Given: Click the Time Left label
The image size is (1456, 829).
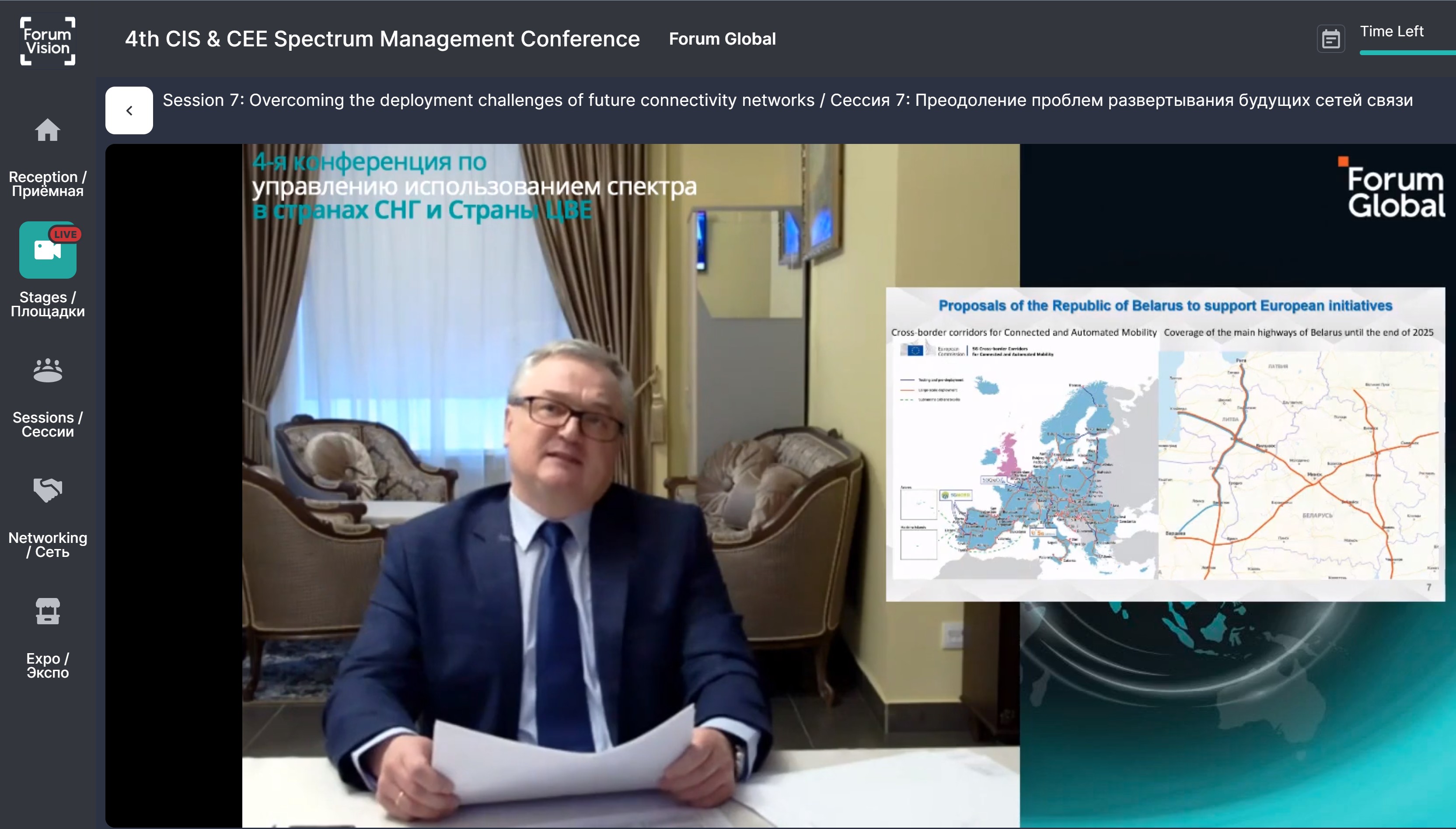Looking at the screenshot, I should 1392,31.
